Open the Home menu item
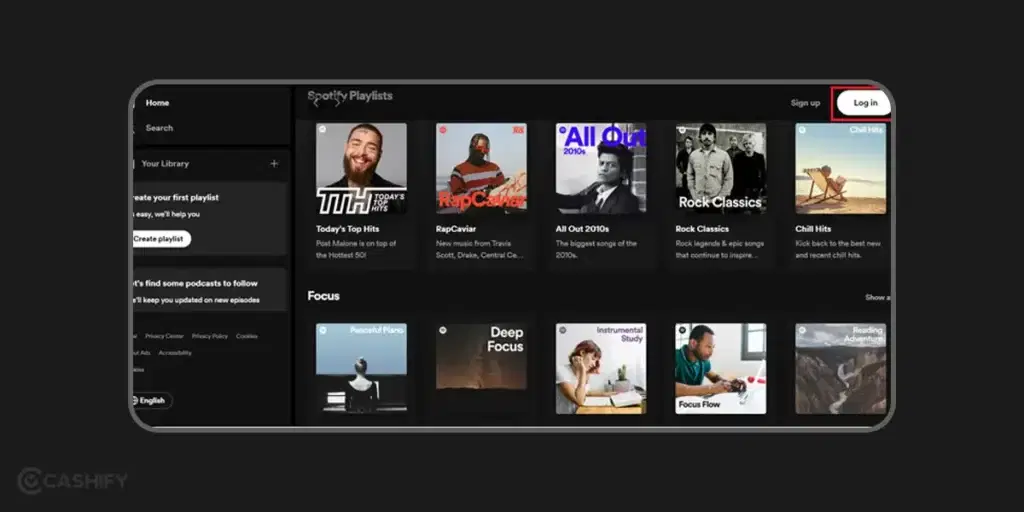 click(x=157, y=103)
